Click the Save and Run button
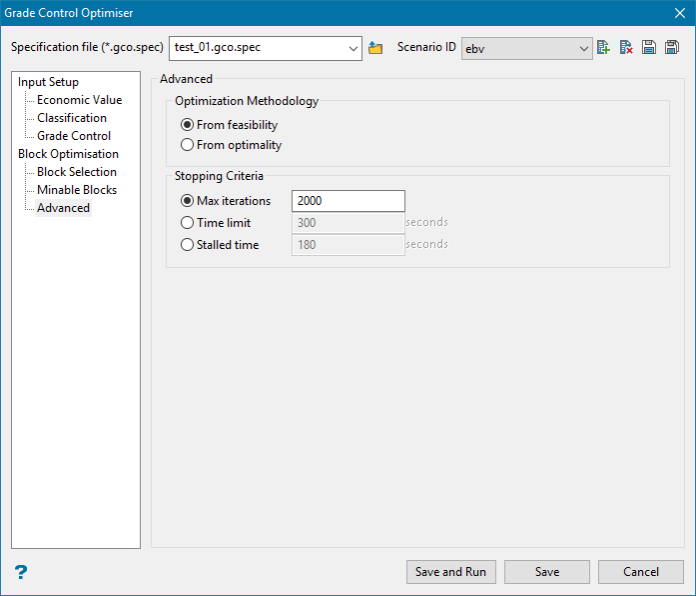Viewport: 696px width, 596px height. coord(451,572)
